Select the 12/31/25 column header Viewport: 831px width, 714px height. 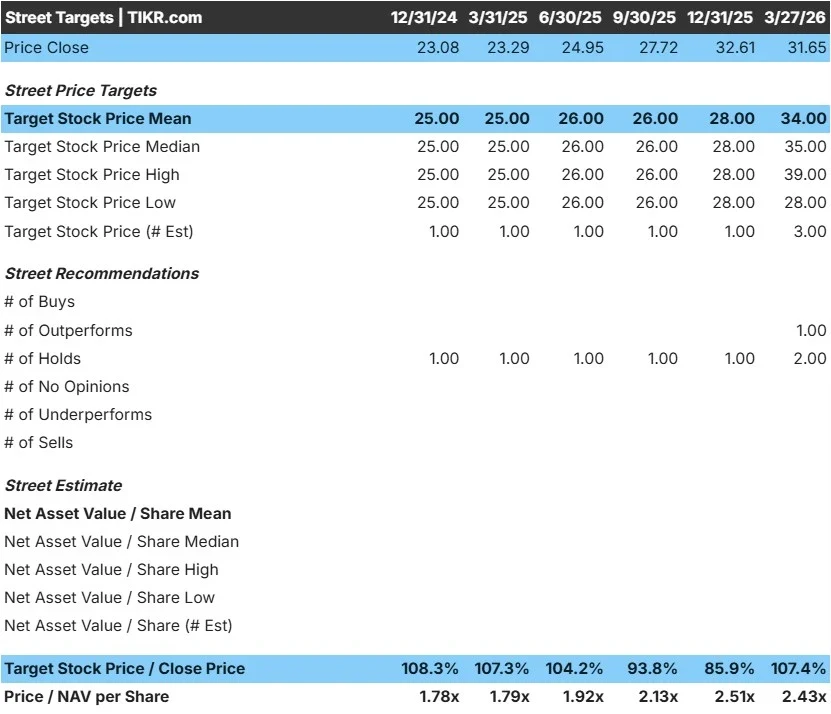pyautogui.click(x=720, y=17)
